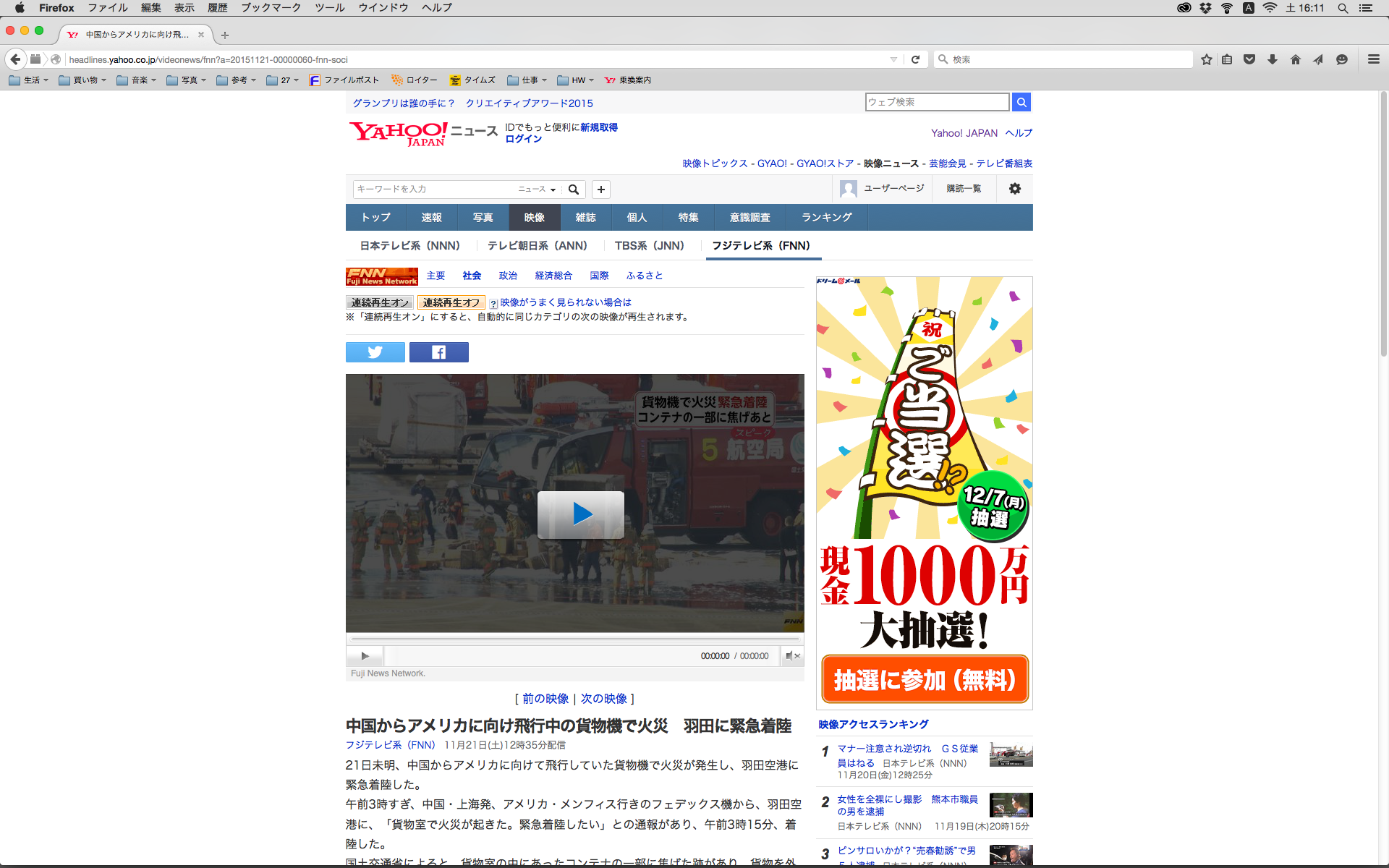1389x868 pixels.
Task: Select the 日本テレビ系 (NNN) tab
Action: pyautogui.click(x=410, y=246)
